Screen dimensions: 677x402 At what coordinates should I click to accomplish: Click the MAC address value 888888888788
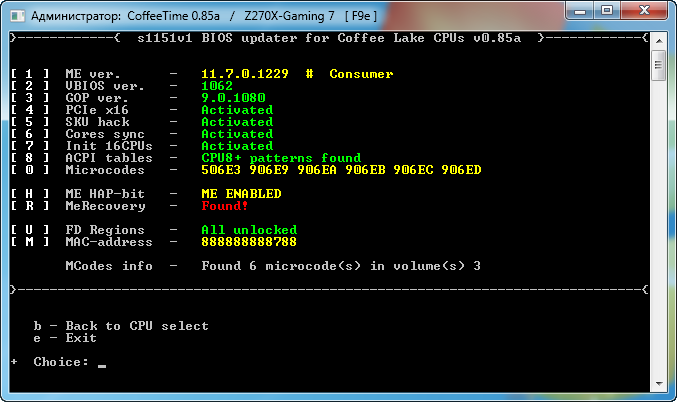tap(249, 242)
